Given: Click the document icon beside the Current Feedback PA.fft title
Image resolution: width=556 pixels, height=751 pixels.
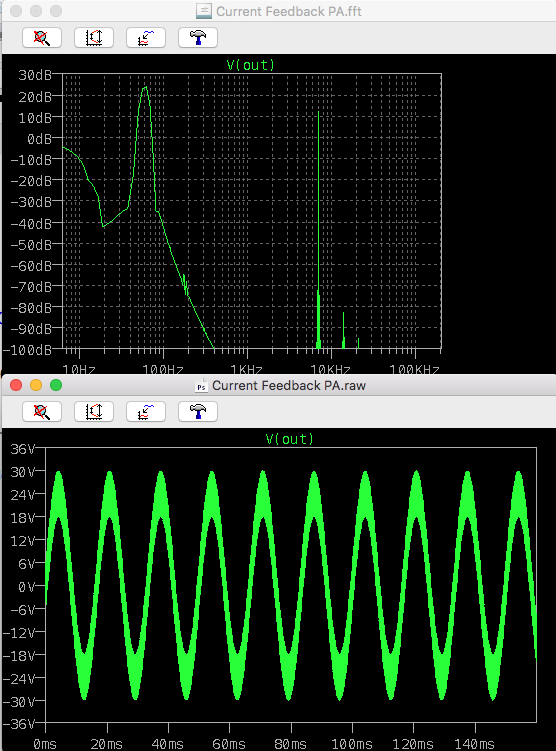Looking at the screenshot, I should (x=204, y=11).
